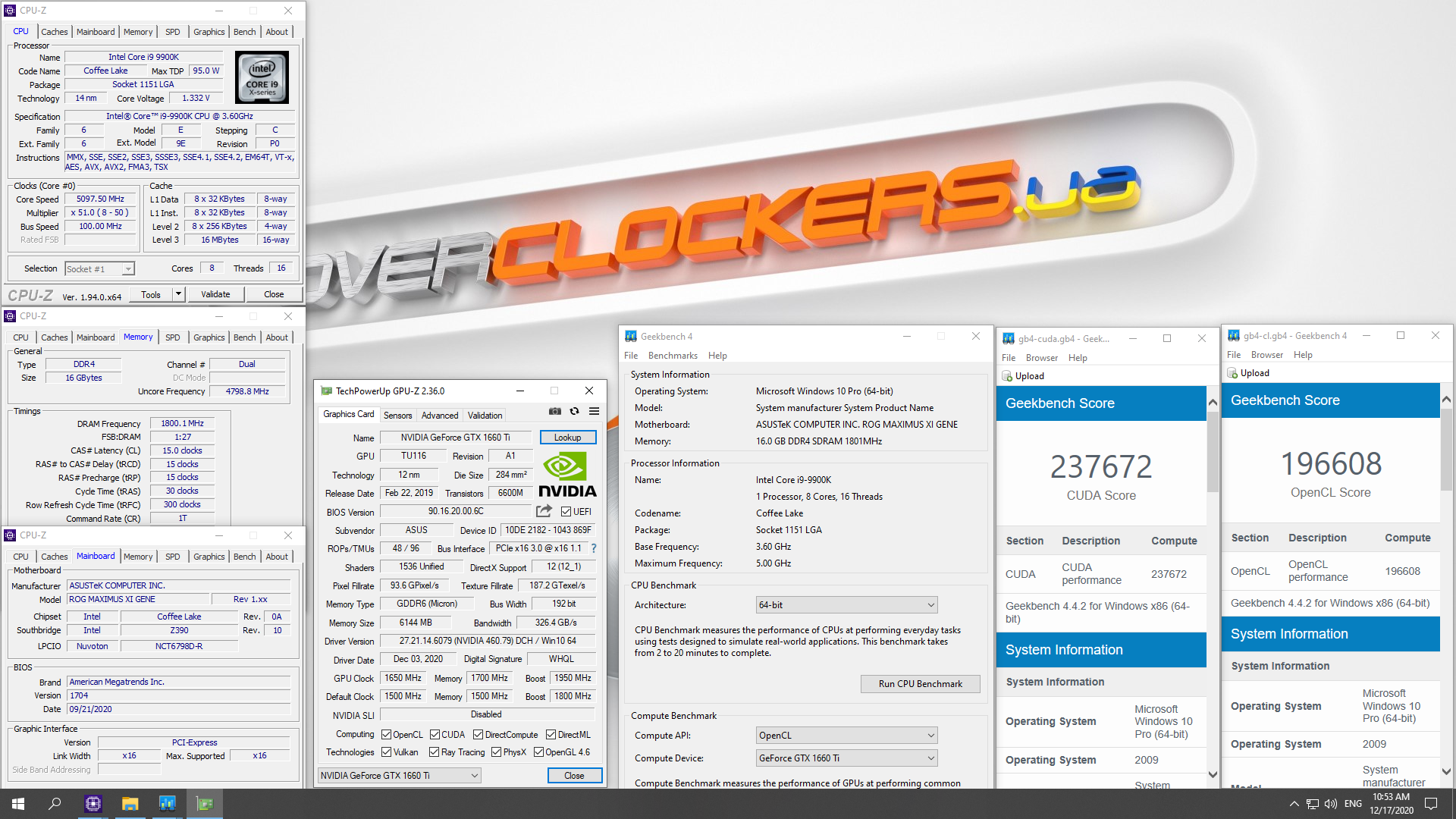
Task: Click the GPU-Z screenshot camera icon
Action: tap(555, 411)
